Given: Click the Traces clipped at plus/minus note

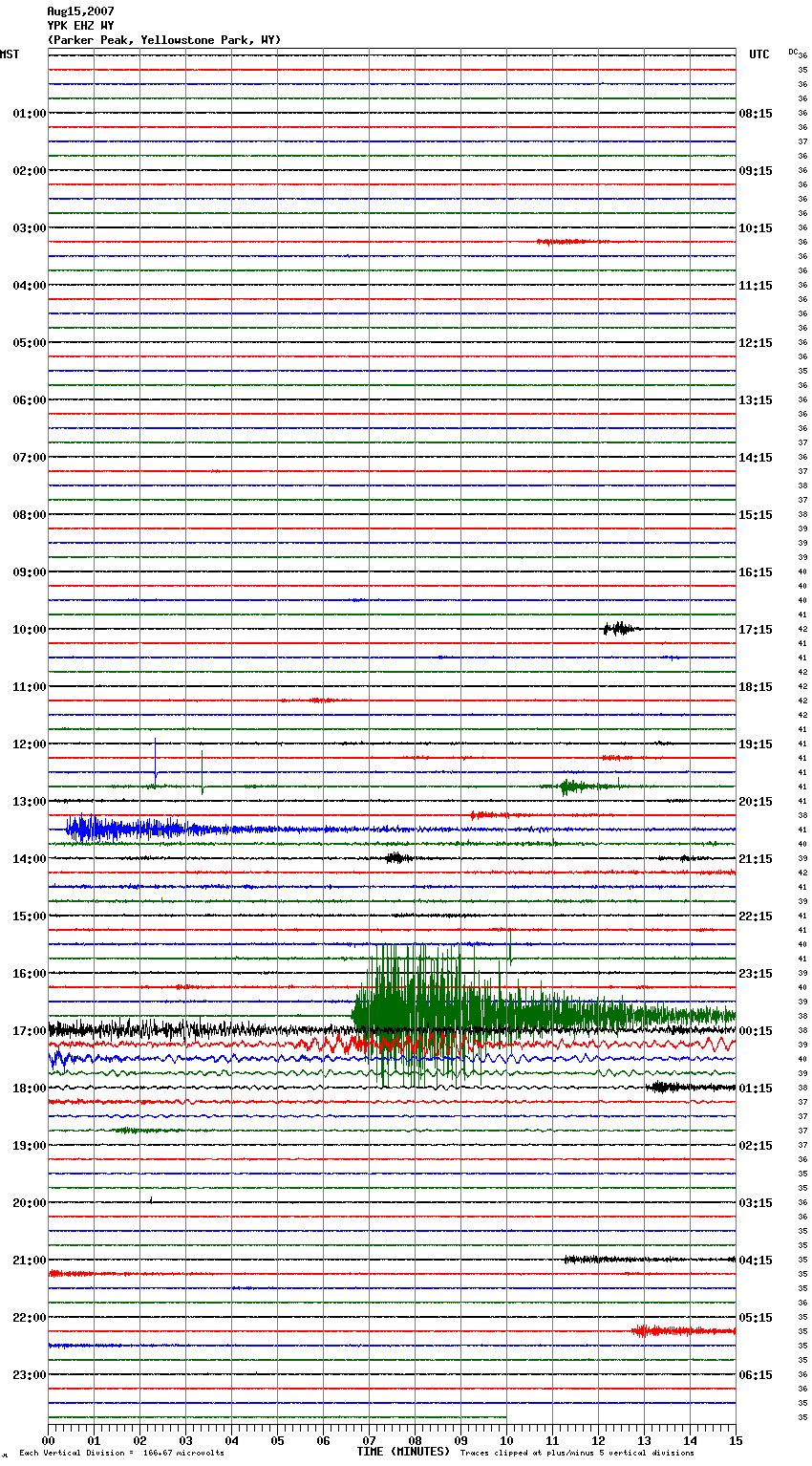Looking at the screenshot, I should [577, 1453].
